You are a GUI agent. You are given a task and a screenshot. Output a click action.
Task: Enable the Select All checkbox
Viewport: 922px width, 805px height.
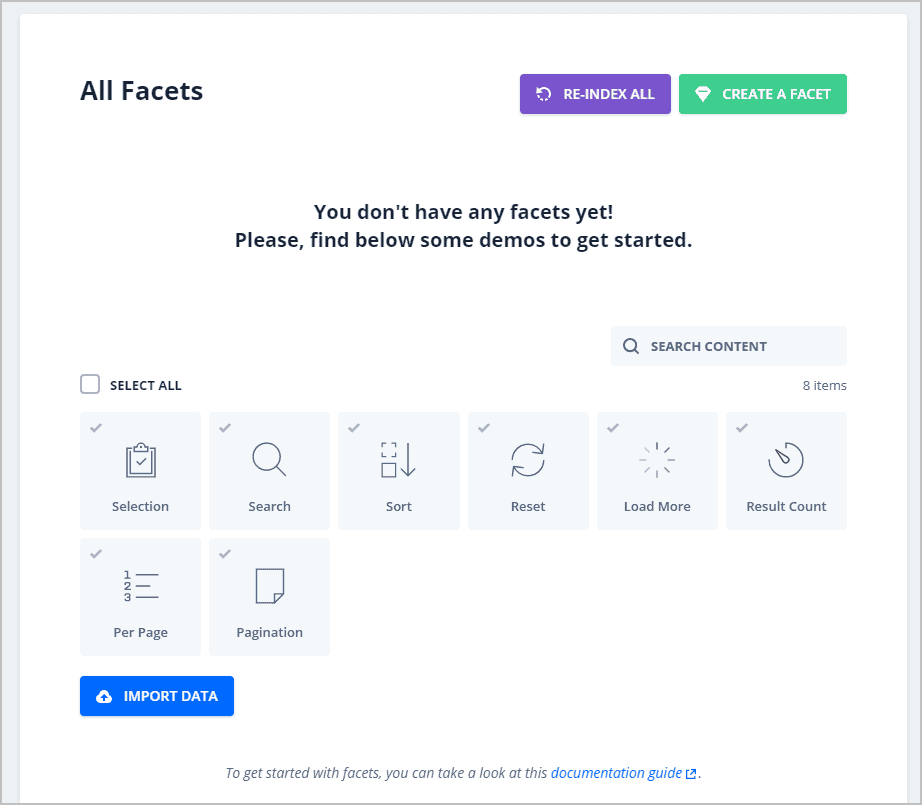[x=90, y=383]
